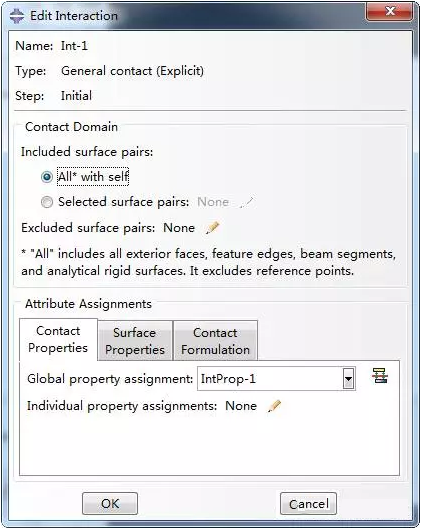Edit excluded surface pairs with pencil icon
422x529 pixels.
pos(213,228)
